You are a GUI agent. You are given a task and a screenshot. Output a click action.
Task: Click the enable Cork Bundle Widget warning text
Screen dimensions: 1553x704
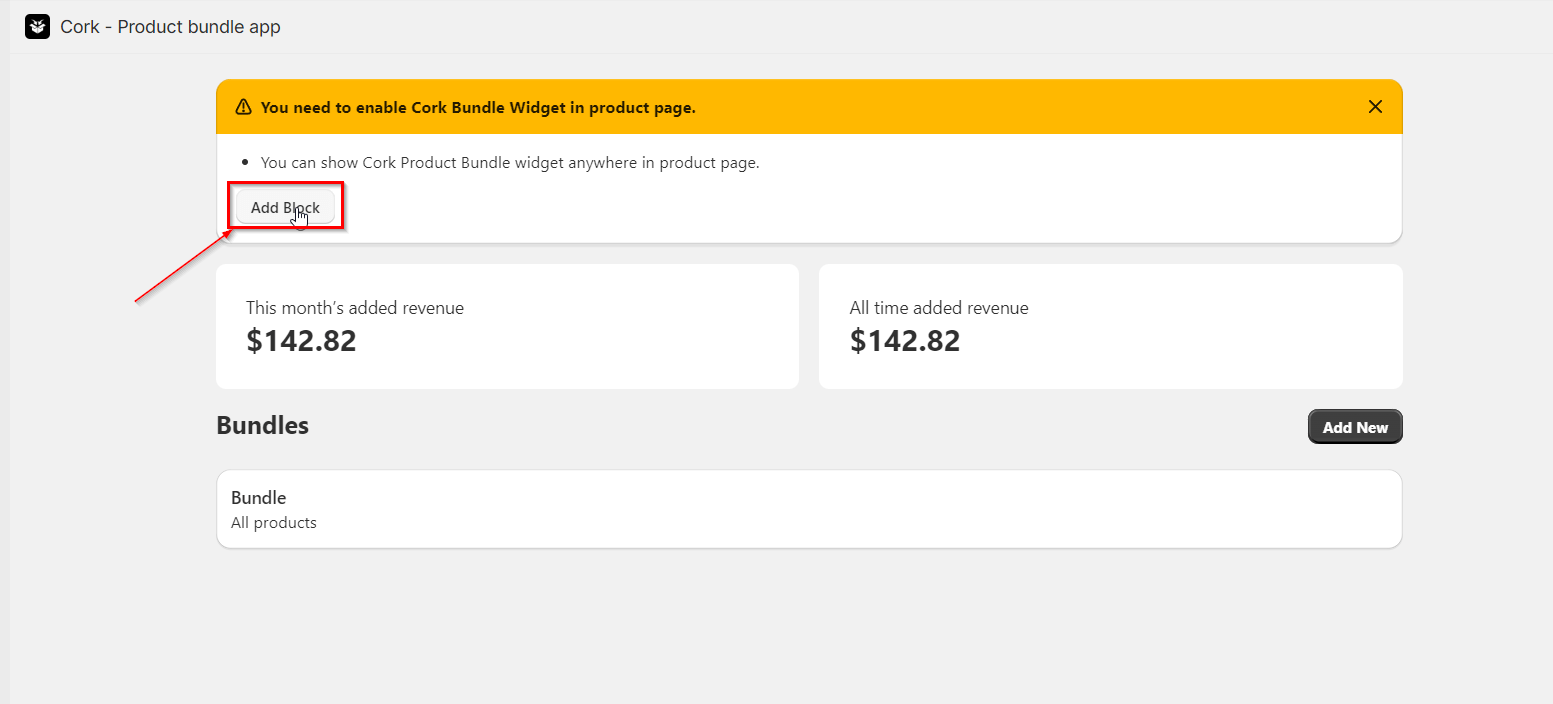point(478,107)
